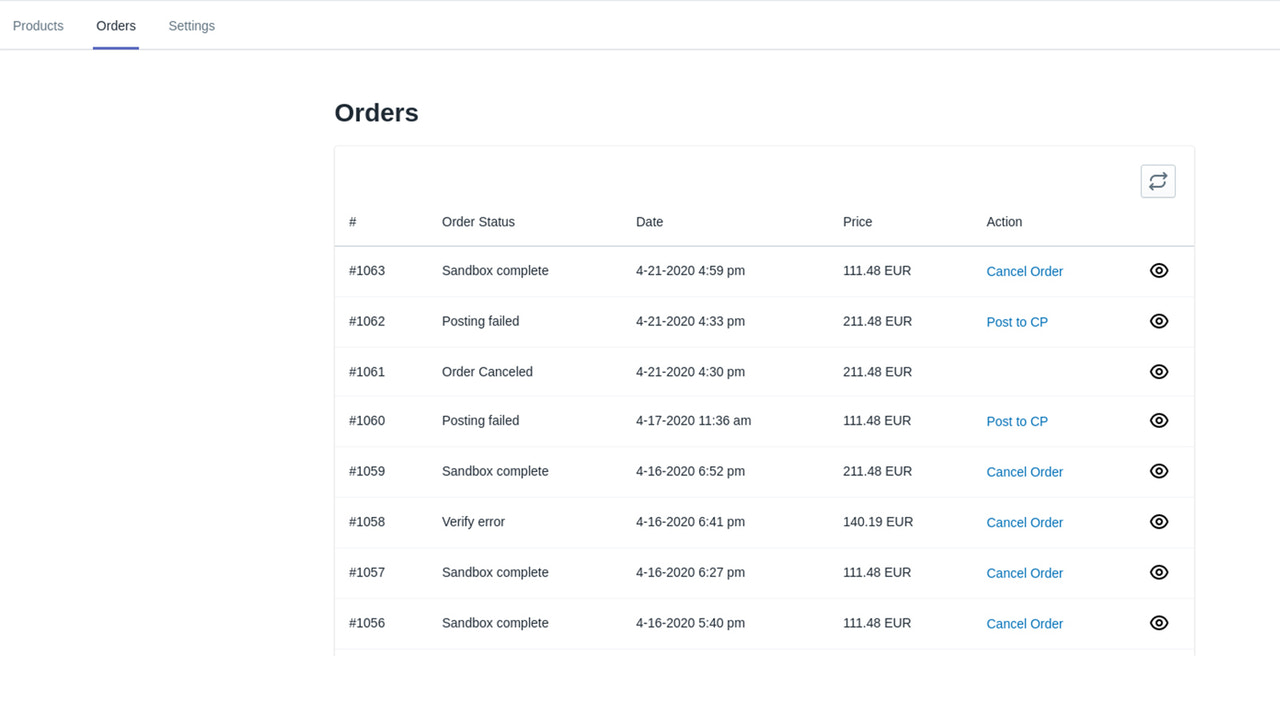Viewport: 1280px width, 720px height.
Task: Switch to the Products tab
Action: [37, 25]
